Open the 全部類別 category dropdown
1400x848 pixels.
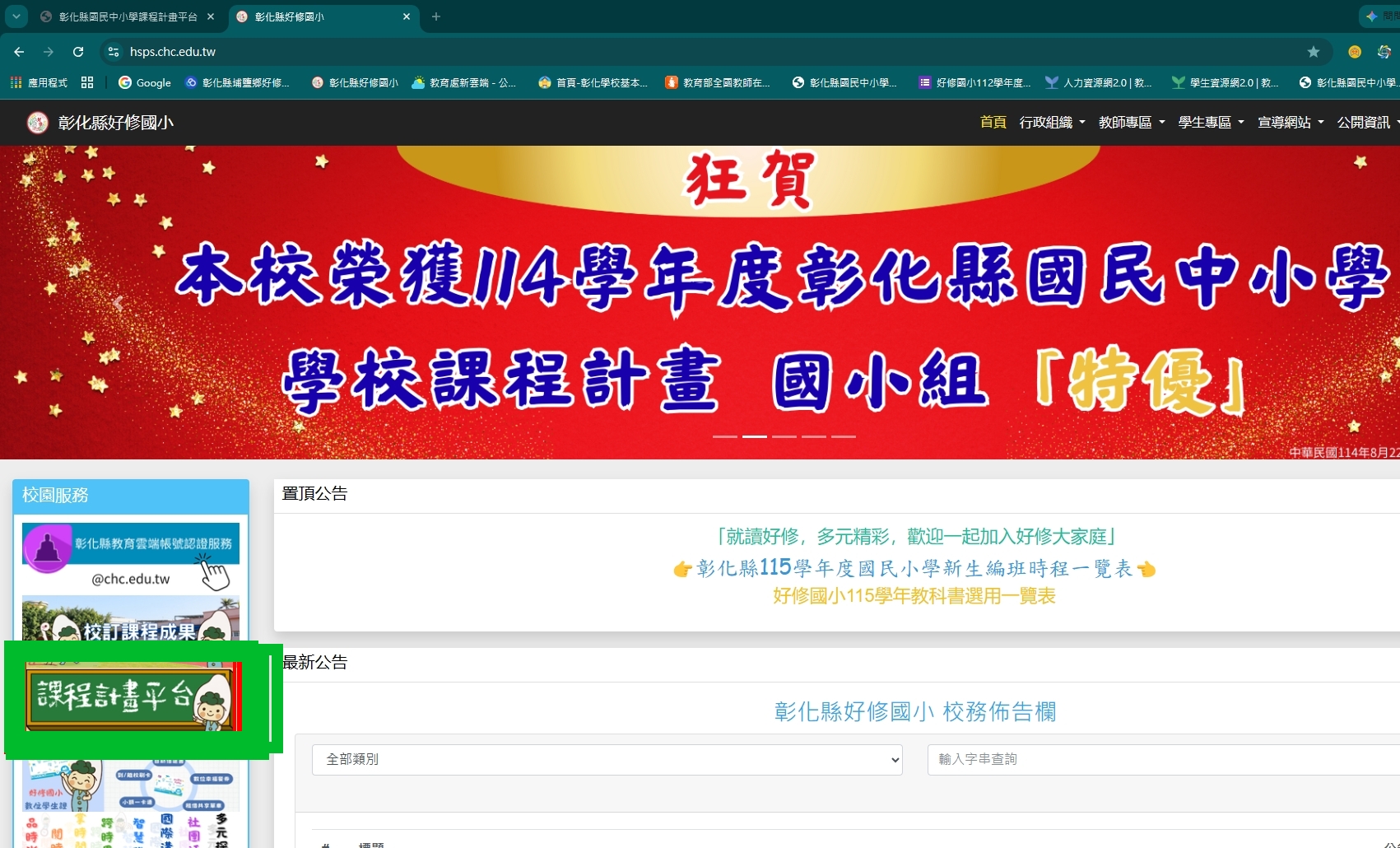[607, 759]
